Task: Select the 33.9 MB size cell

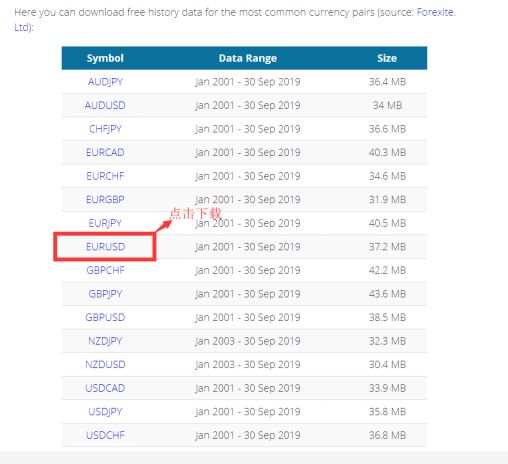Action: [387, 388]
